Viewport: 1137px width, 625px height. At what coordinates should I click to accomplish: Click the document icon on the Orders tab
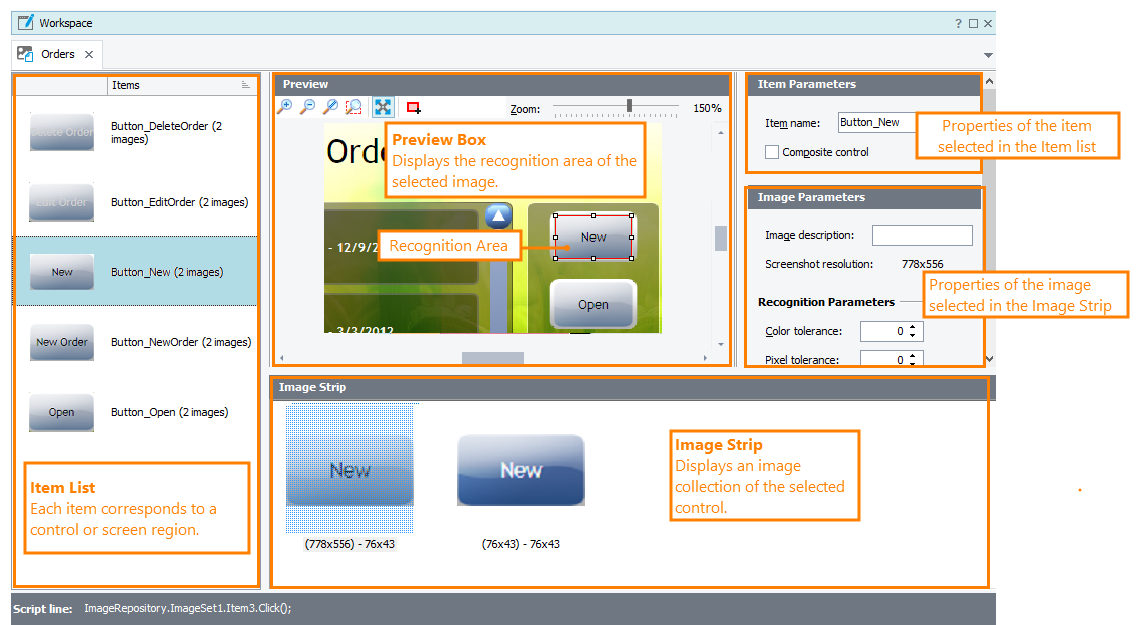pos(23,55)
